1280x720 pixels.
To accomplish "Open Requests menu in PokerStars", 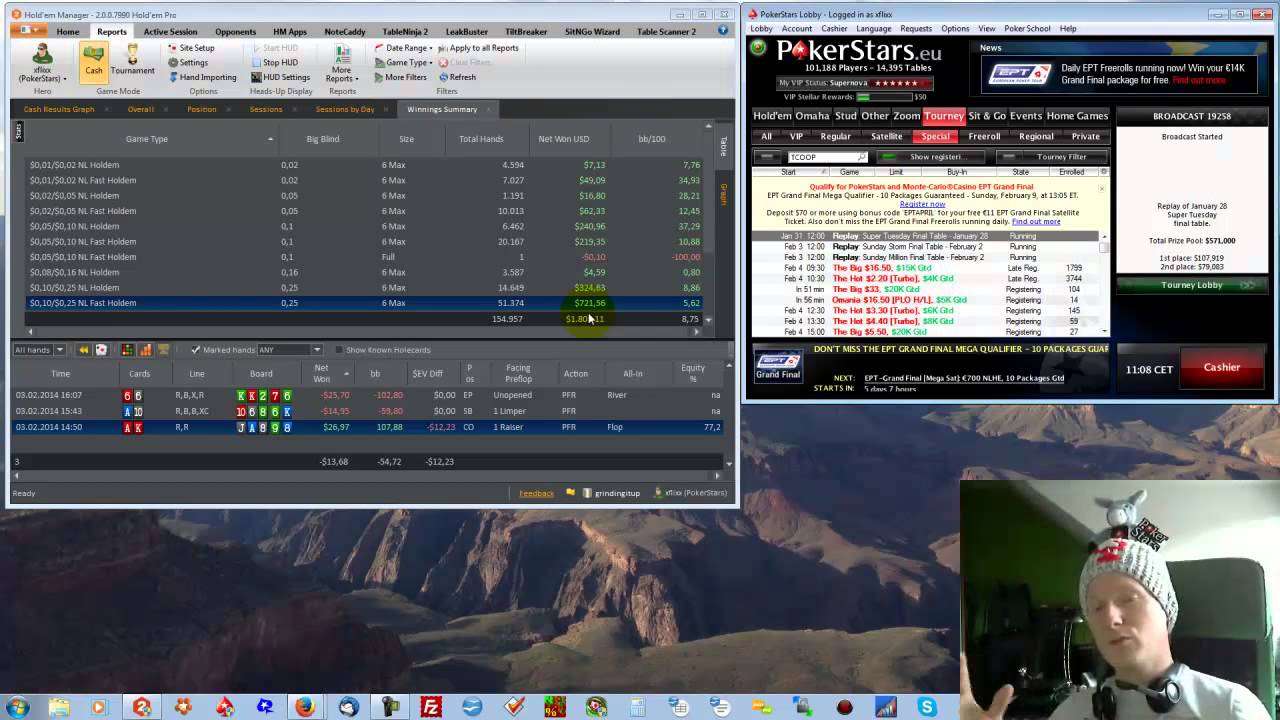I will [915, 29].
